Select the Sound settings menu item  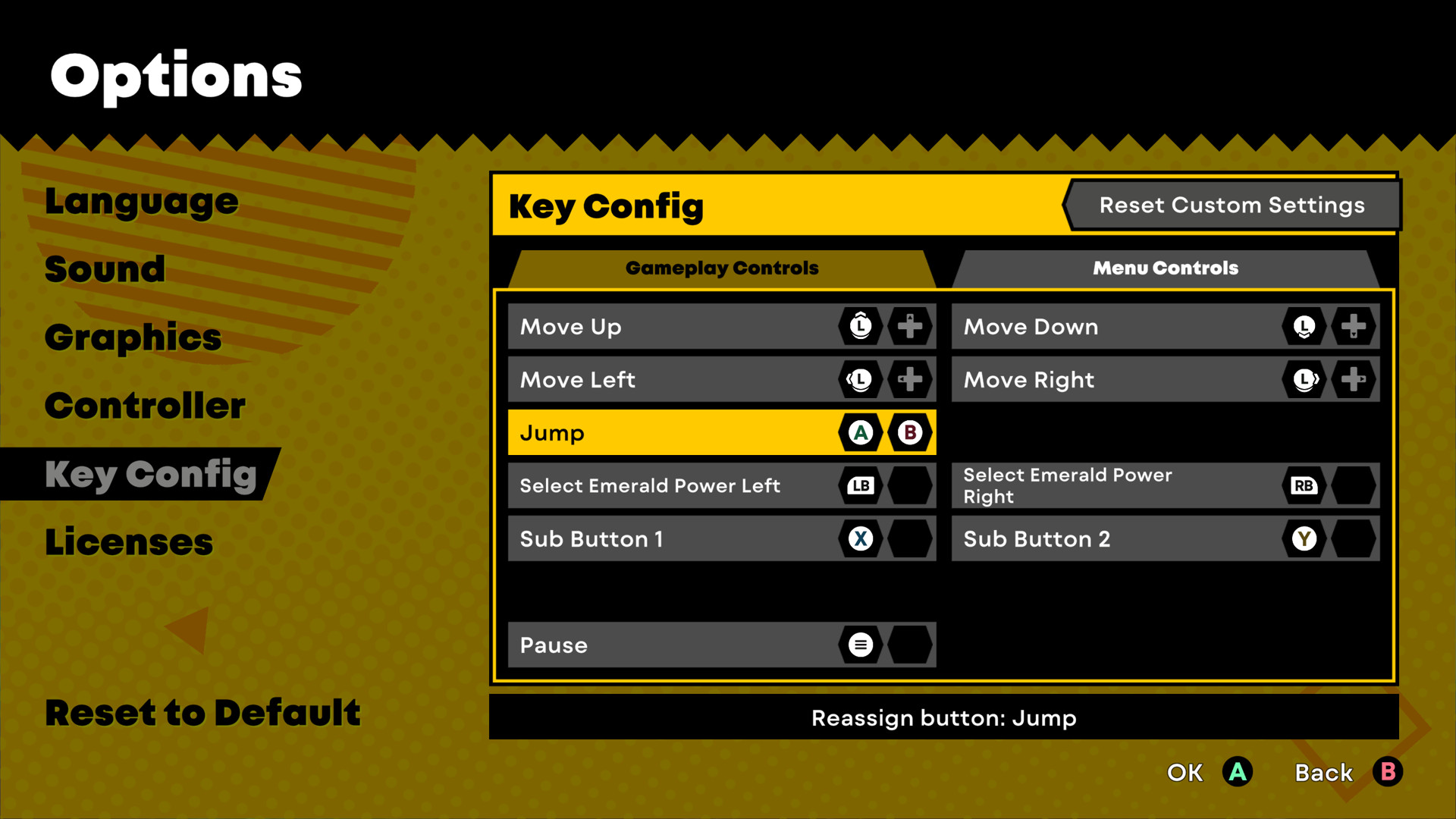point(103,267)
